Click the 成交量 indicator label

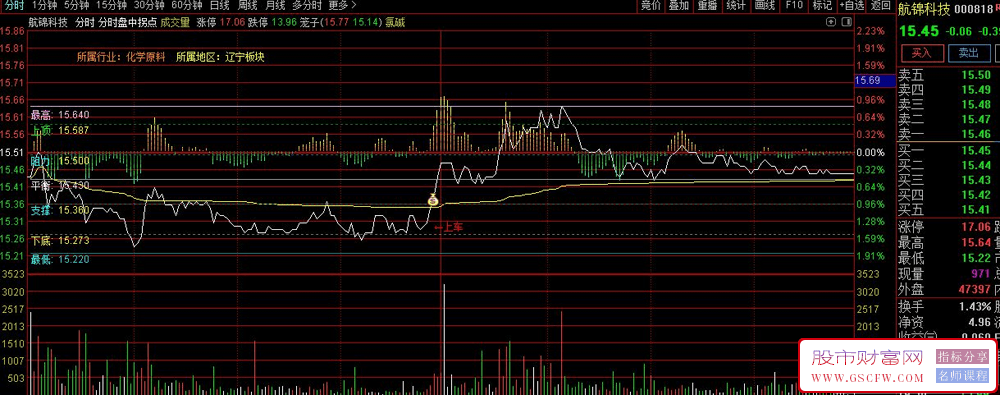(x=175, y=22)
